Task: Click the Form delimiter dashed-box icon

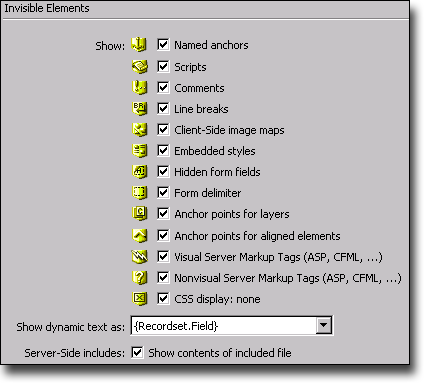Action: point(139,192)
